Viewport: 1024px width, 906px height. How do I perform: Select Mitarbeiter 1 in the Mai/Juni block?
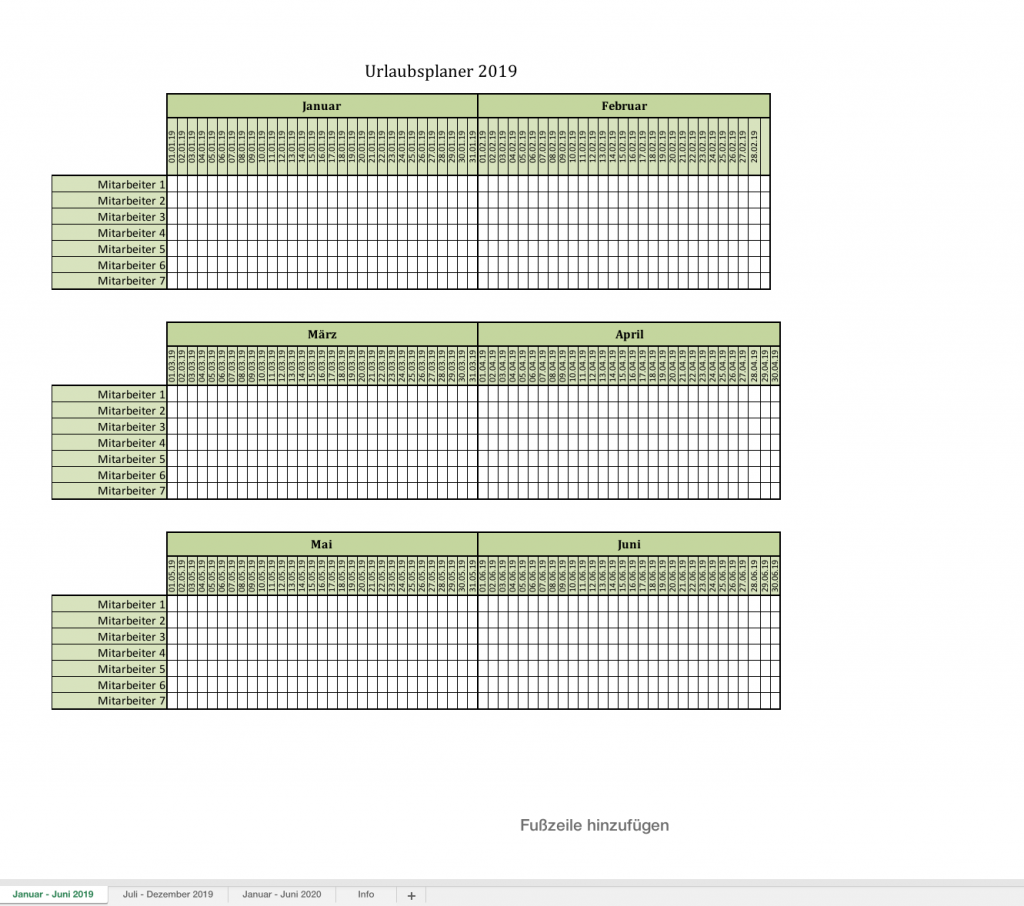(109, 604)
